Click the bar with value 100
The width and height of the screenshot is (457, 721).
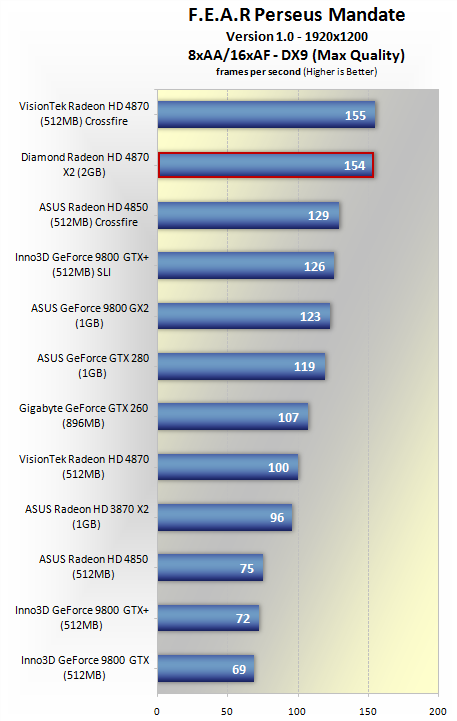228,467
